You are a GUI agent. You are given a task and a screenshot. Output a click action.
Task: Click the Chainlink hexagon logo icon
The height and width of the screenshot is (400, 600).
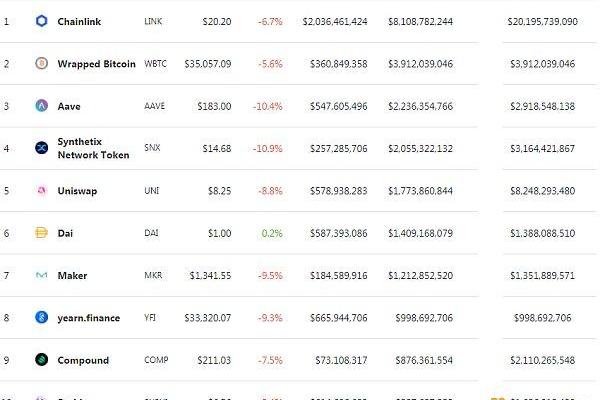click(x=41, y=21)
